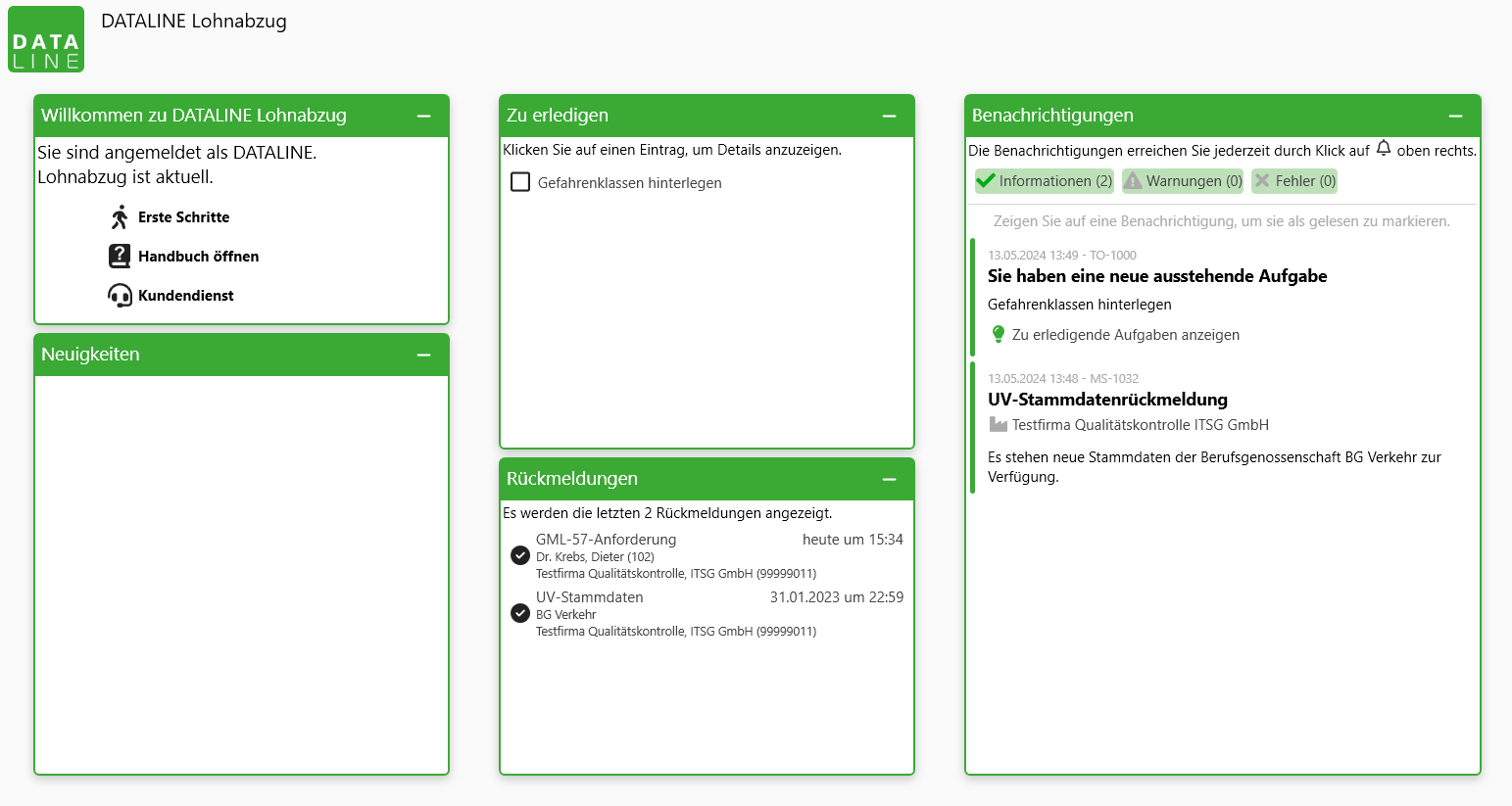1512x806 pixels.
Task: Click the lightbulb icon beside pending tasks
Action: [x=998, y=335]
